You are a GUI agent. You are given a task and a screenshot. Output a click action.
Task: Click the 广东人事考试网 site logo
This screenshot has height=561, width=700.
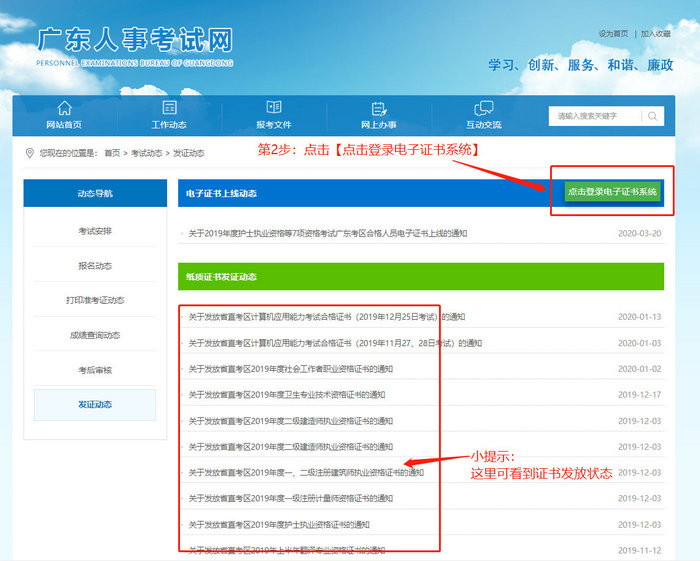tap(134, 42)
